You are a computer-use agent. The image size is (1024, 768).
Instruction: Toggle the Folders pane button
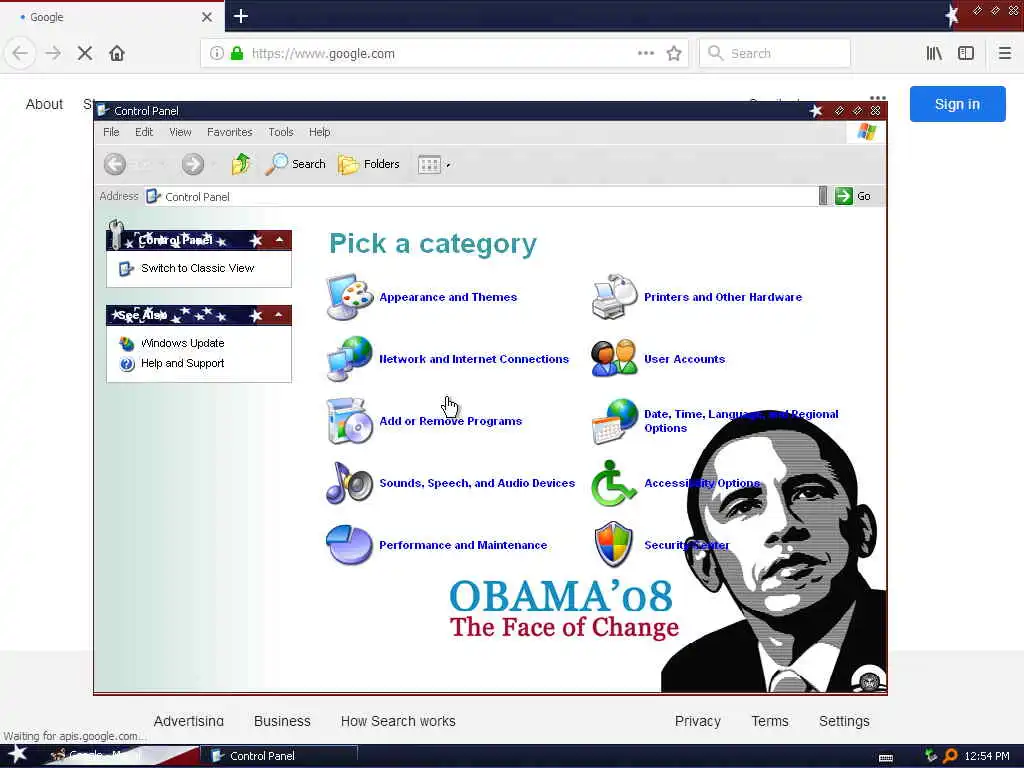(369, 164)
